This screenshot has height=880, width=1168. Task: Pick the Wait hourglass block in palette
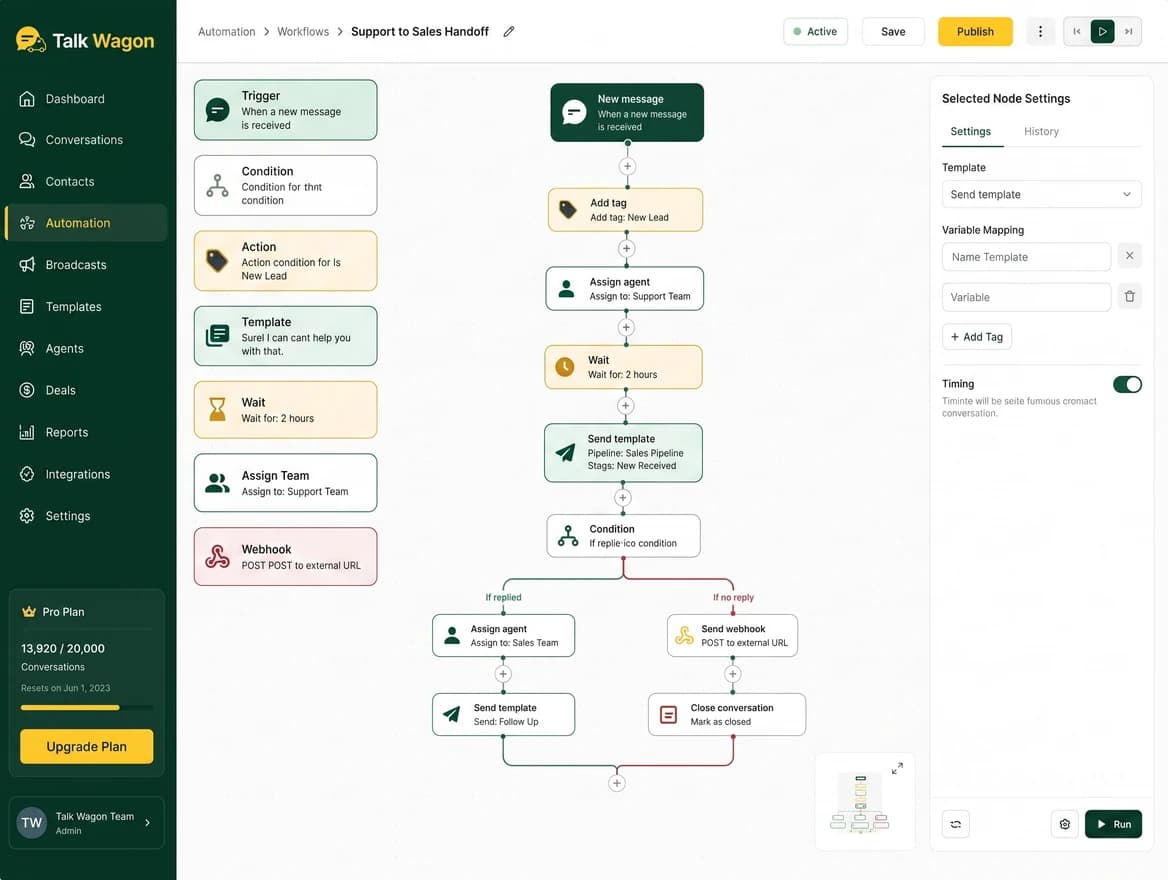click(285, 410)
